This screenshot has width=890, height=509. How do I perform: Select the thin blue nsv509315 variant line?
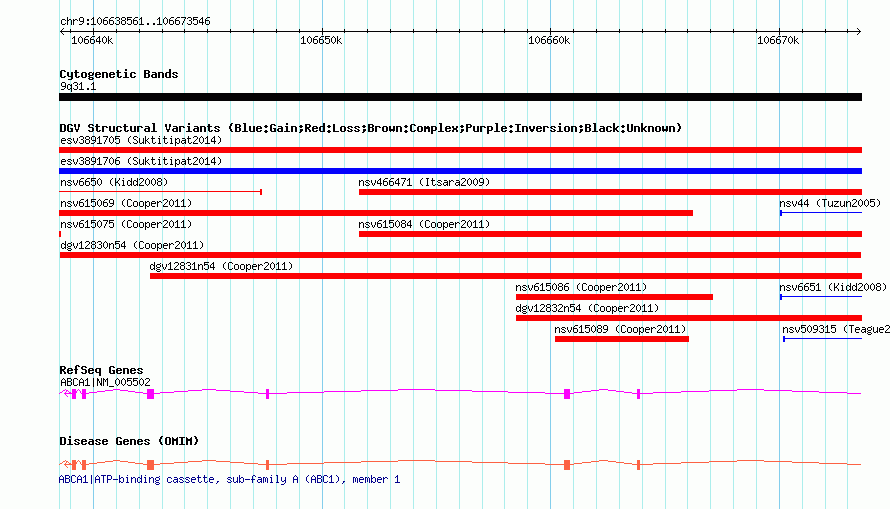coord(822,339)
